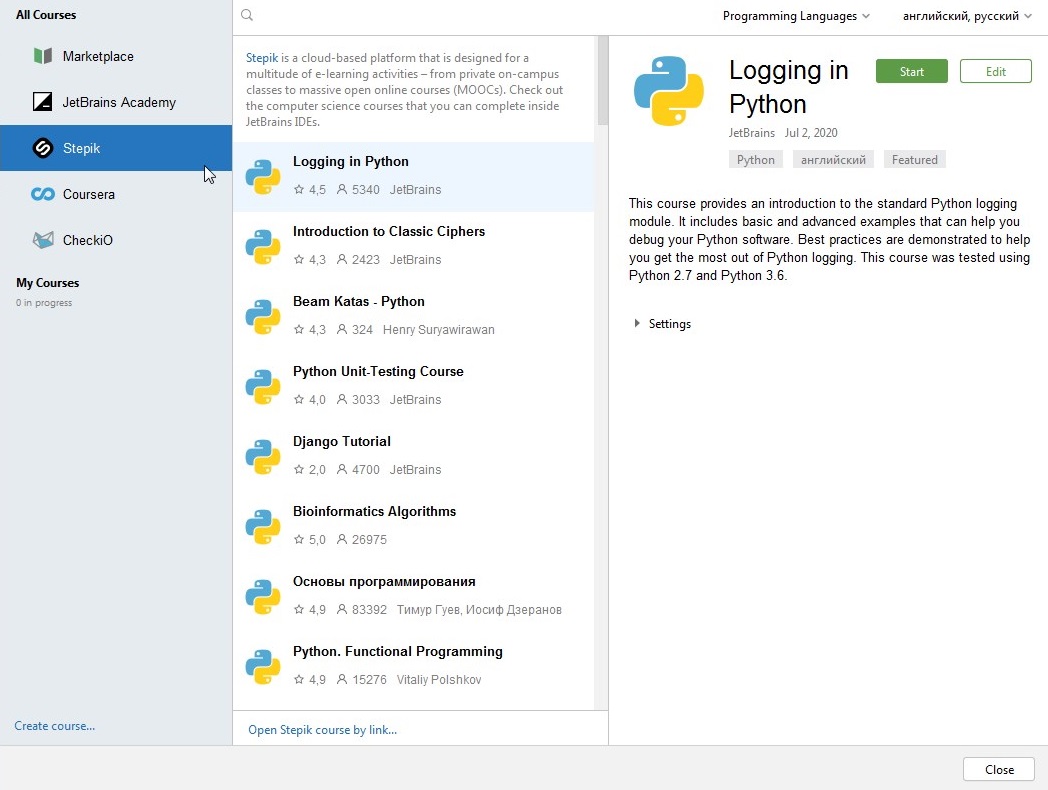Viewport: 1048px width, 790px height.
Task: Switch to CheckiO courses
Action: coord(116,240)
